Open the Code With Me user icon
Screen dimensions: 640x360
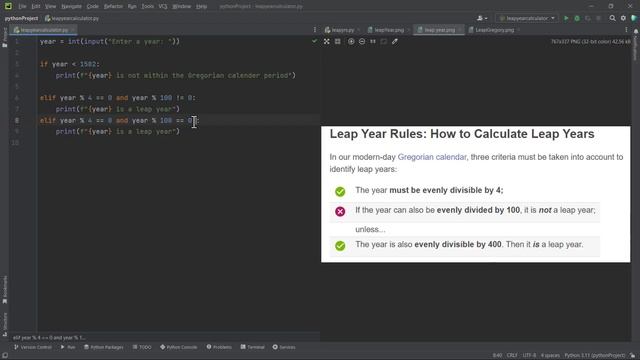coord(480,18)
